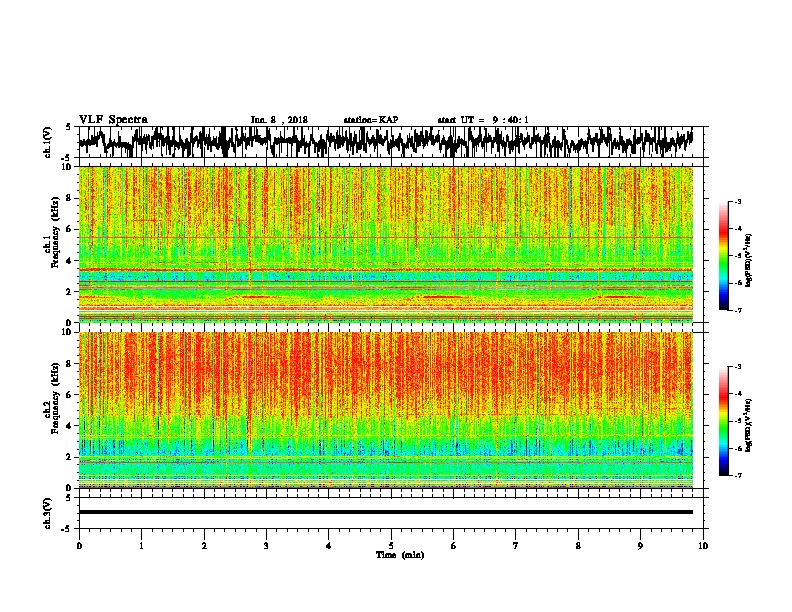Click the "8" kHz tick on ch.1 frequency axis
Screen dimensions: 792x612
point(70,198)
